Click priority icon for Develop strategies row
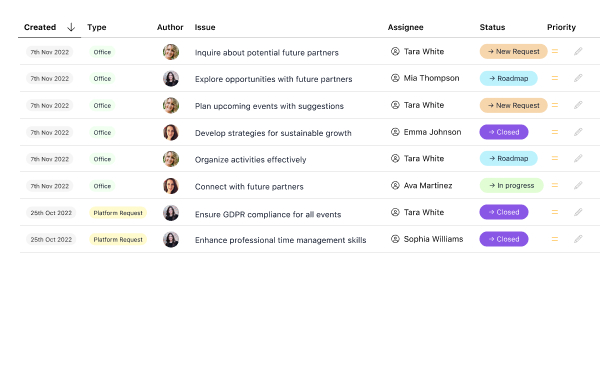600x378 pixels. coord(554,132)
